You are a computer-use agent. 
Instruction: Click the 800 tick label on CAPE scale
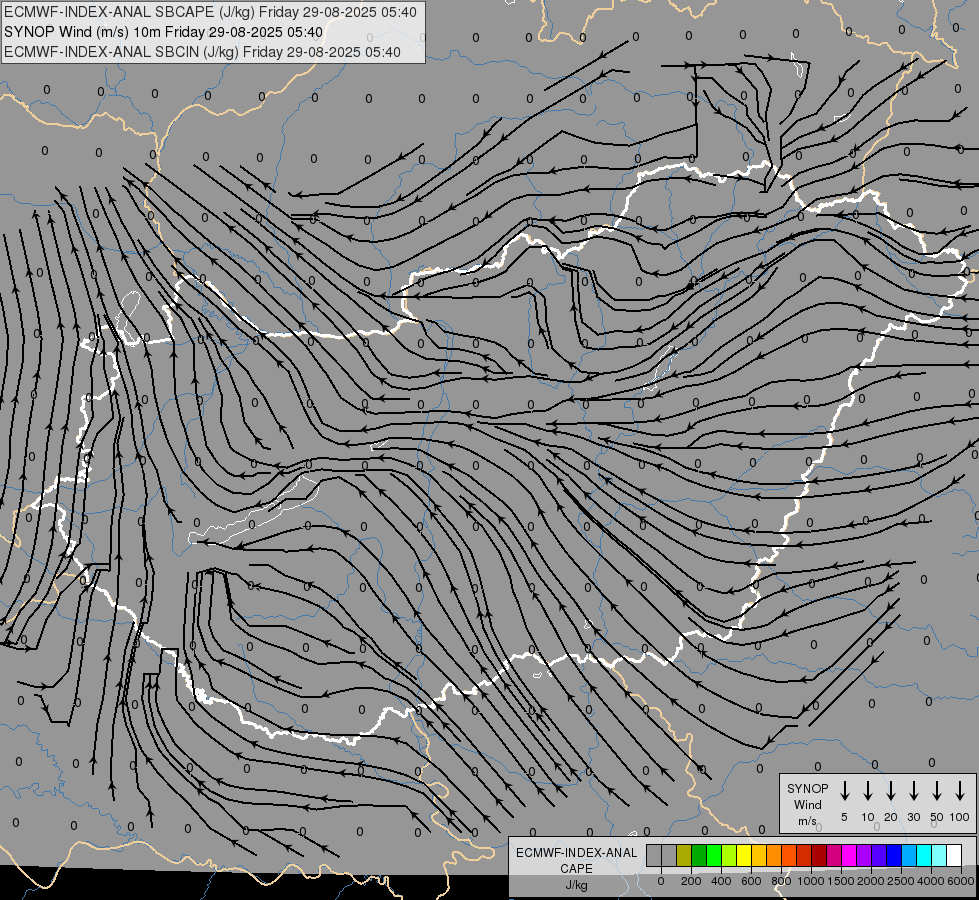781,881
